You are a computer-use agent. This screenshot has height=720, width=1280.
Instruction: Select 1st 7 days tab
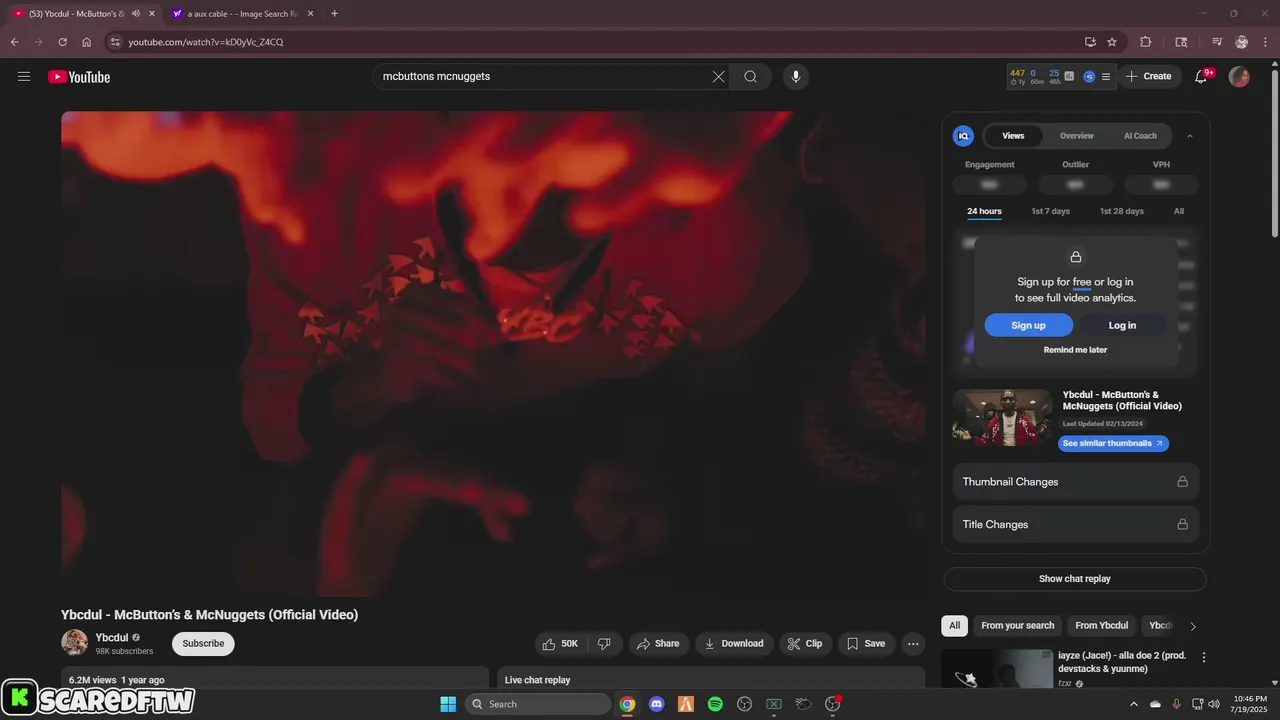[1051, 211]
